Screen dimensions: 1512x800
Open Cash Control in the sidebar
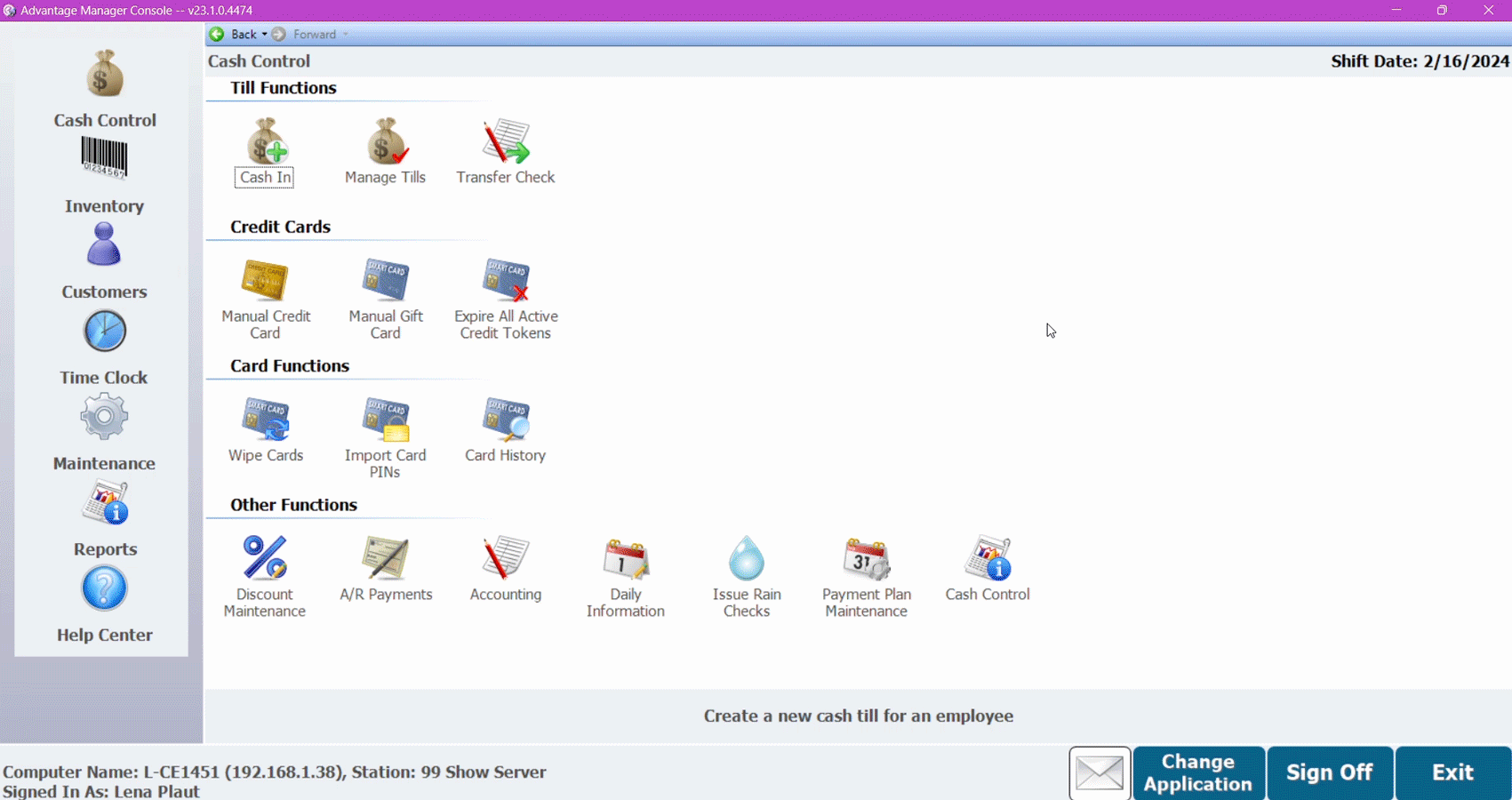pyautogui.click(x=105, y=89)
